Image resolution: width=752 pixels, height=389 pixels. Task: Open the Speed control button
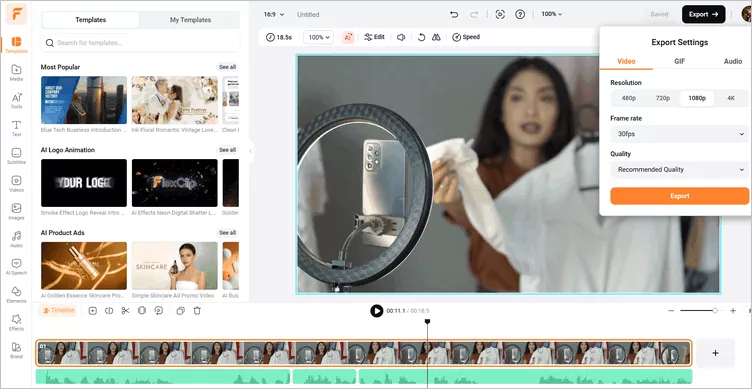466,37
